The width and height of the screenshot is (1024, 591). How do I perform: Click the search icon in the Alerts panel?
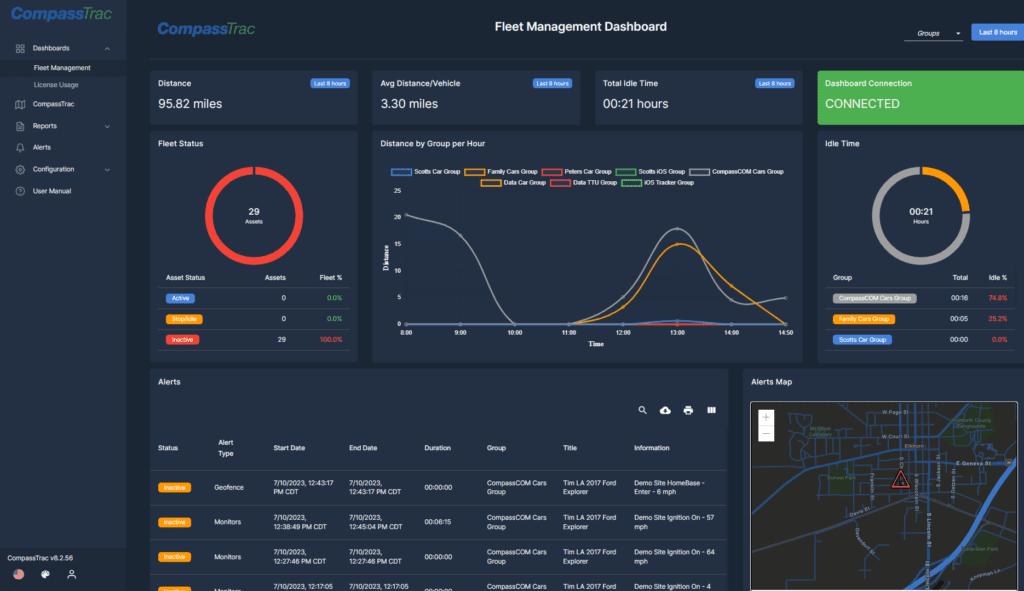(643, 410)
